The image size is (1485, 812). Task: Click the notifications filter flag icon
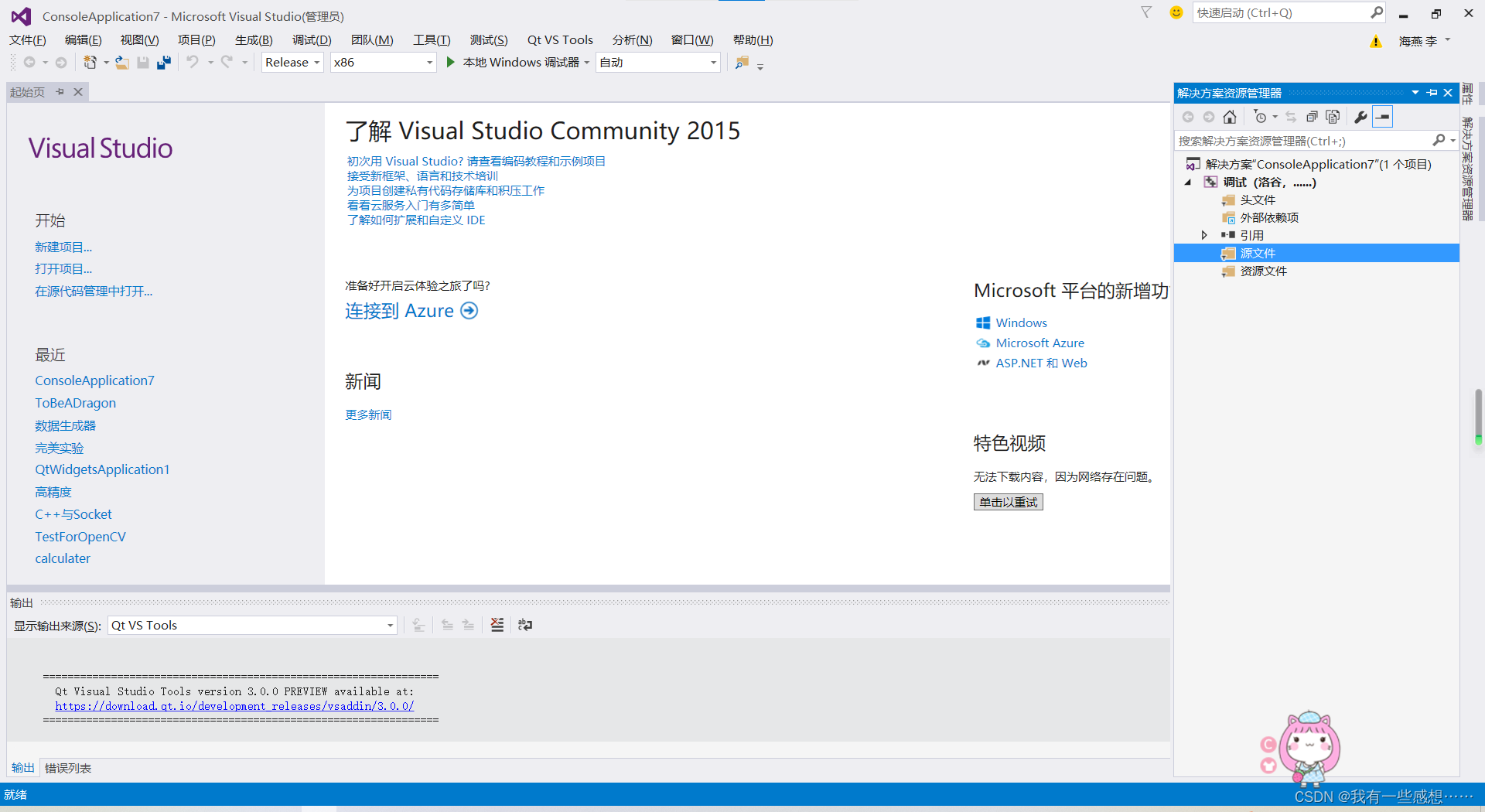1146,12
